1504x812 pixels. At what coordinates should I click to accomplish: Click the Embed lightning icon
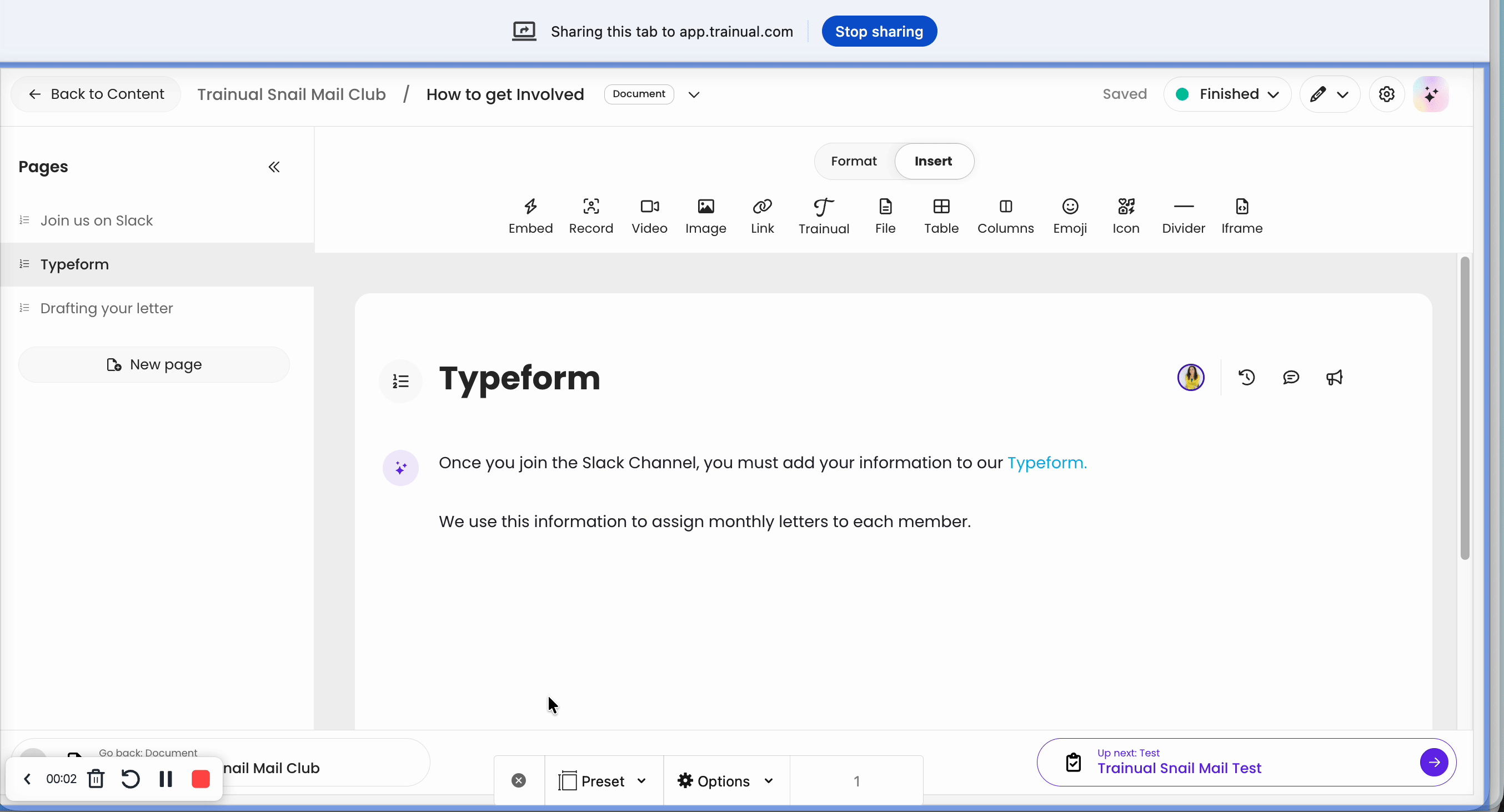(530, 207)
